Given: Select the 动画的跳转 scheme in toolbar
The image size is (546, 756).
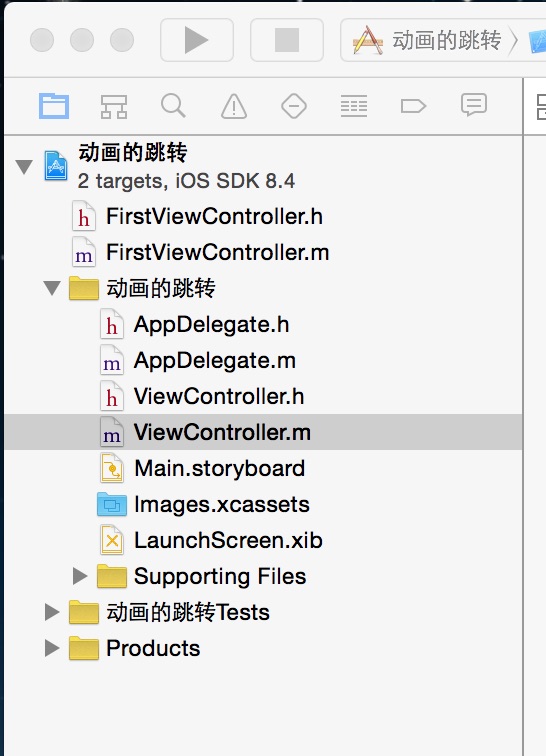Looking at the screenshot, I should pyautogui.click(x=427, y=40).
